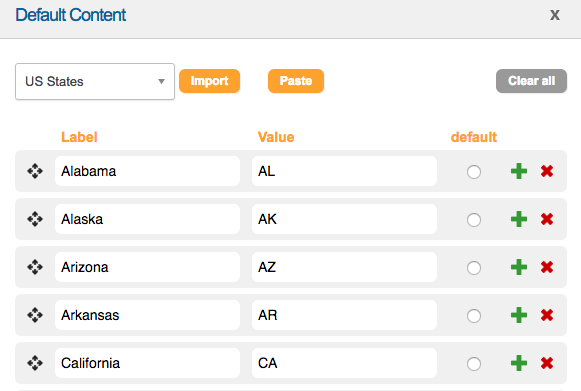Viewport: 581px width, 391px height.
Task: Remove the Arizona row
Action: [547, 267]
